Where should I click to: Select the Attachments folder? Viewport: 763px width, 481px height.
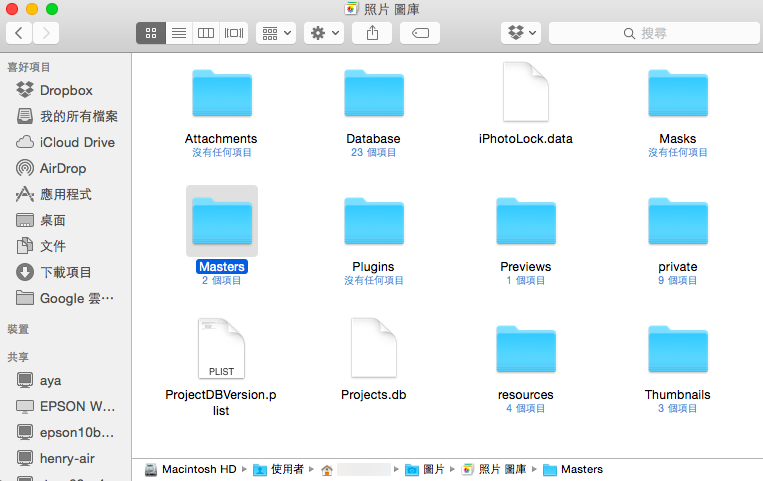click(222, 93)
